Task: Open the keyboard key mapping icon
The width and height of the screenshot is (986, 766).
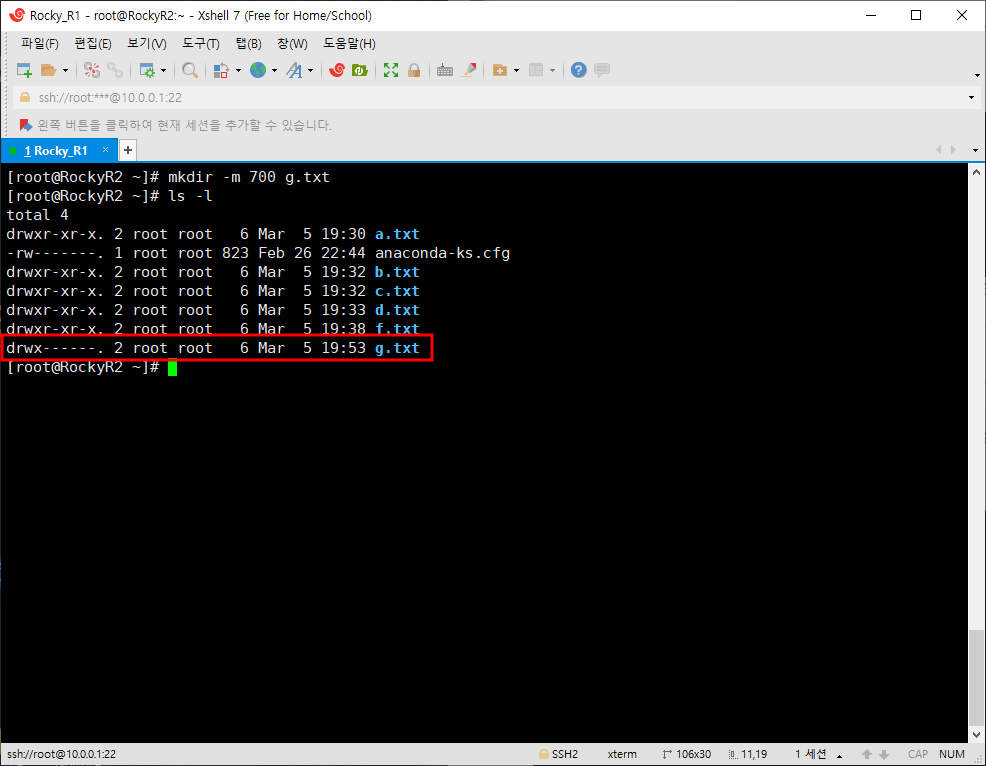Action: (x=445, y=70)
